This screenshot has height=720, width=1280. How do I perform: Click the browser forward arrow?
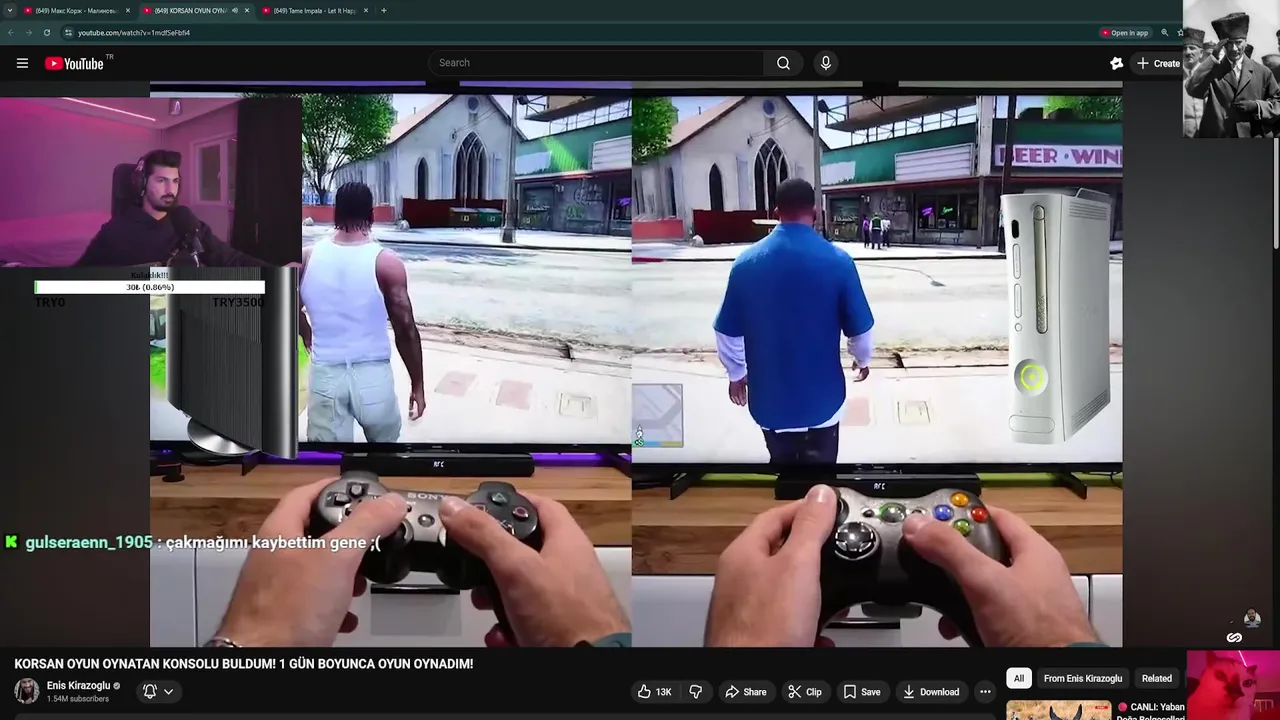tap(28, 33)
